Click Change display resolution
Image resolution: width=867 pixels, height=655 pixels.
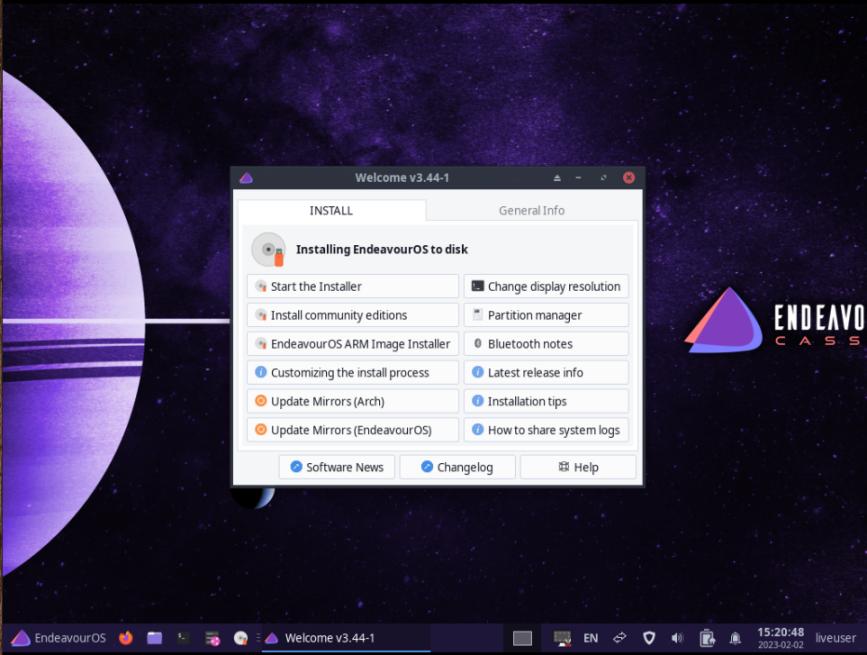coord(546,286)
